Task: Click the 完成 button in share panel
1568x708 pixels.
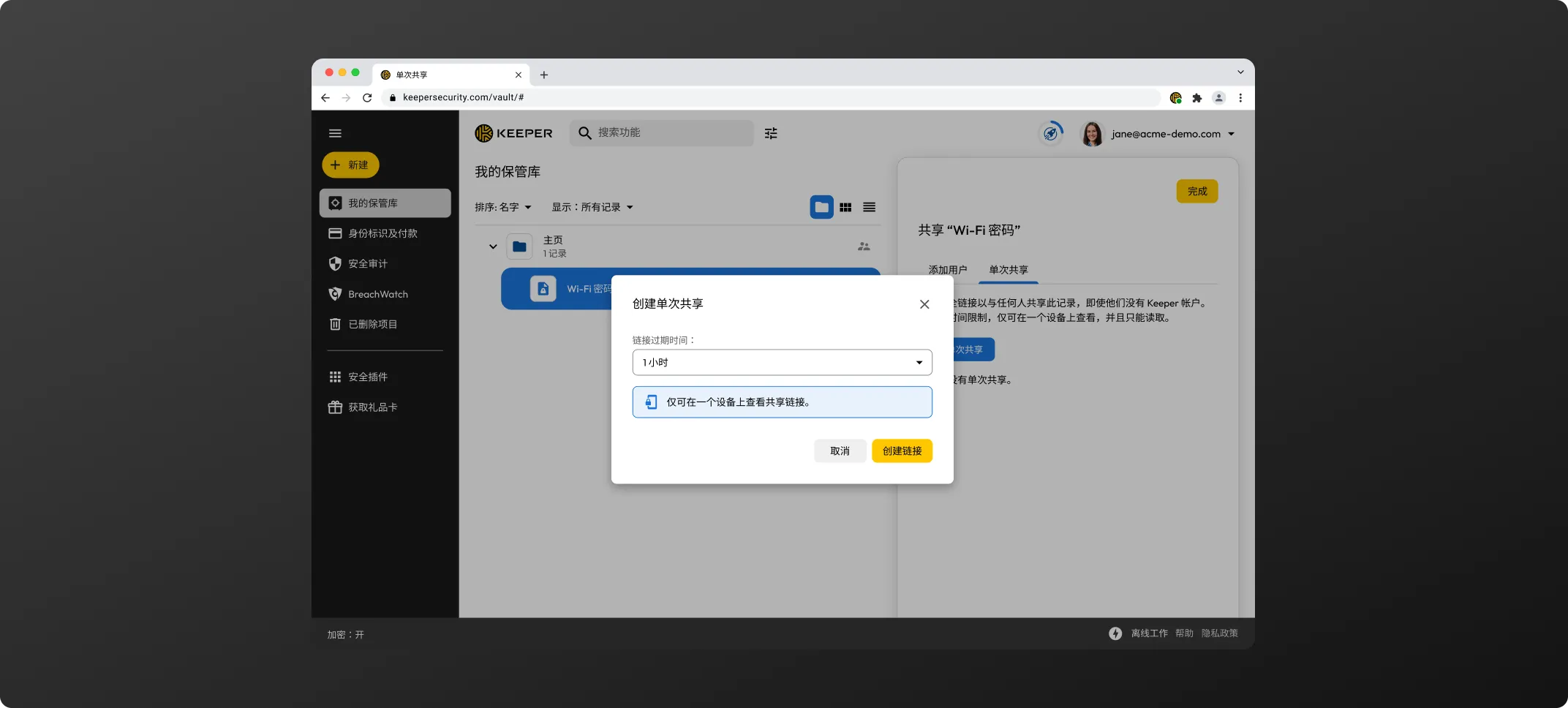Action: (x=1197, y=192)
